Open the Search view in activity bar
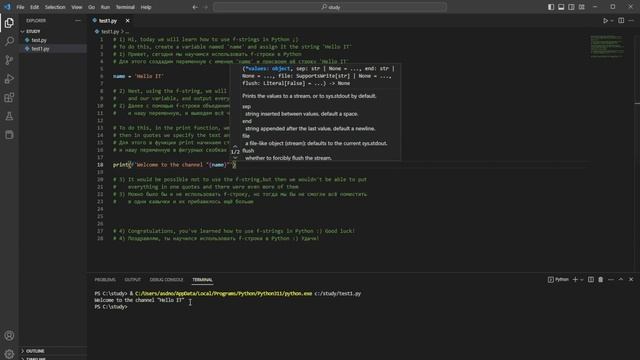The image size is (640, 360). click(x=9, y=41)
